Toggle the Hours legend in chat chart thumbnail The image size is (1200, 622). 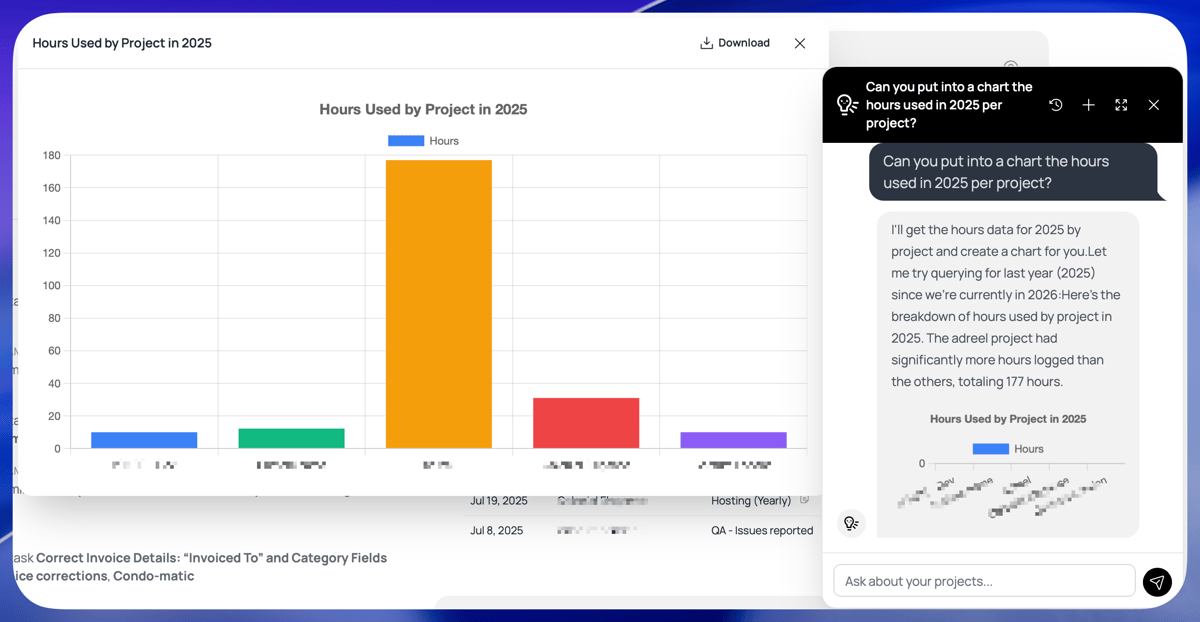(1008, 449)
